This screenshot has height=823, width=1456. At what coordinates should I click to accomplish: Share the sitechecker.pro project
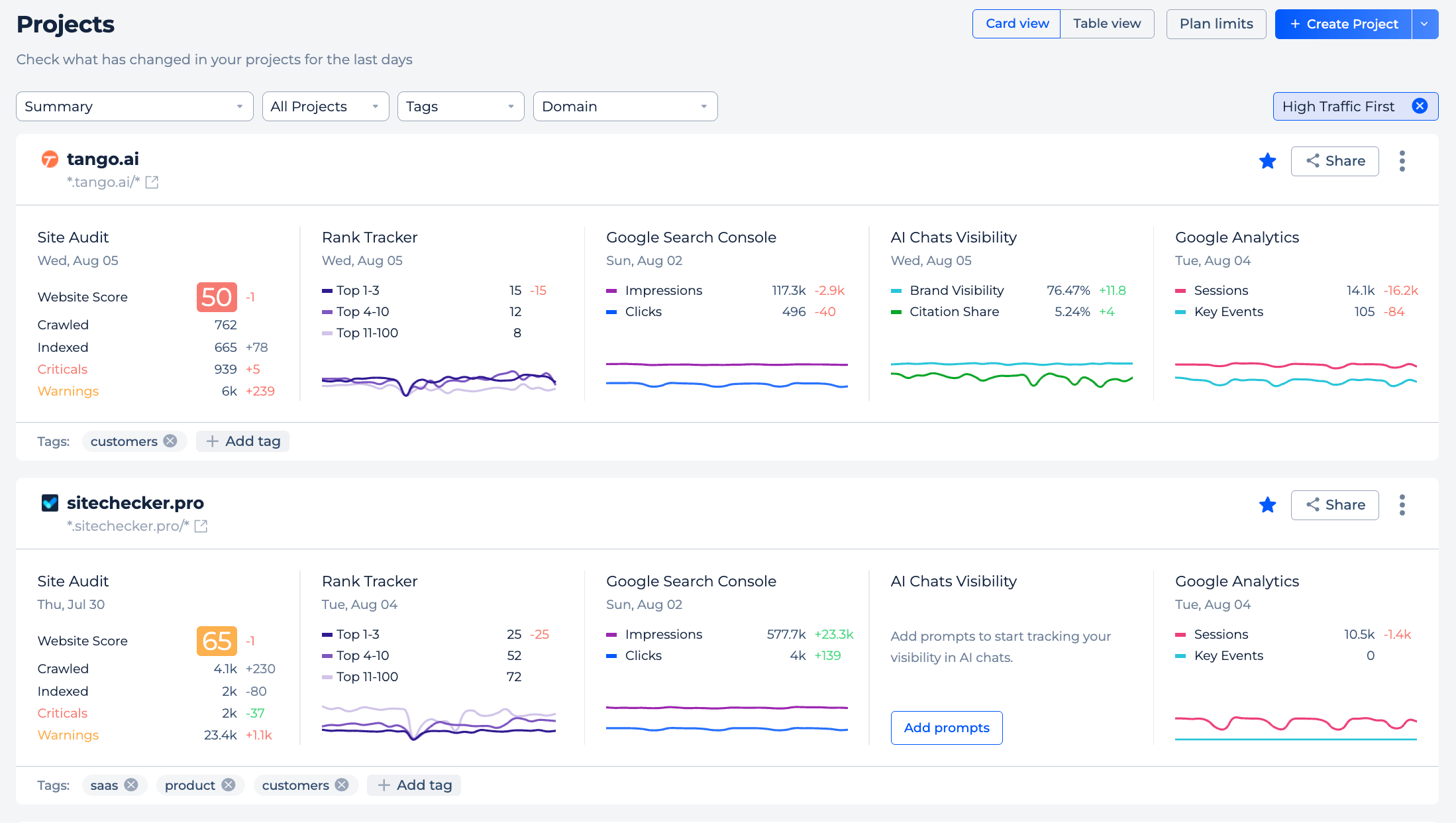click(x=1335, y=505)
